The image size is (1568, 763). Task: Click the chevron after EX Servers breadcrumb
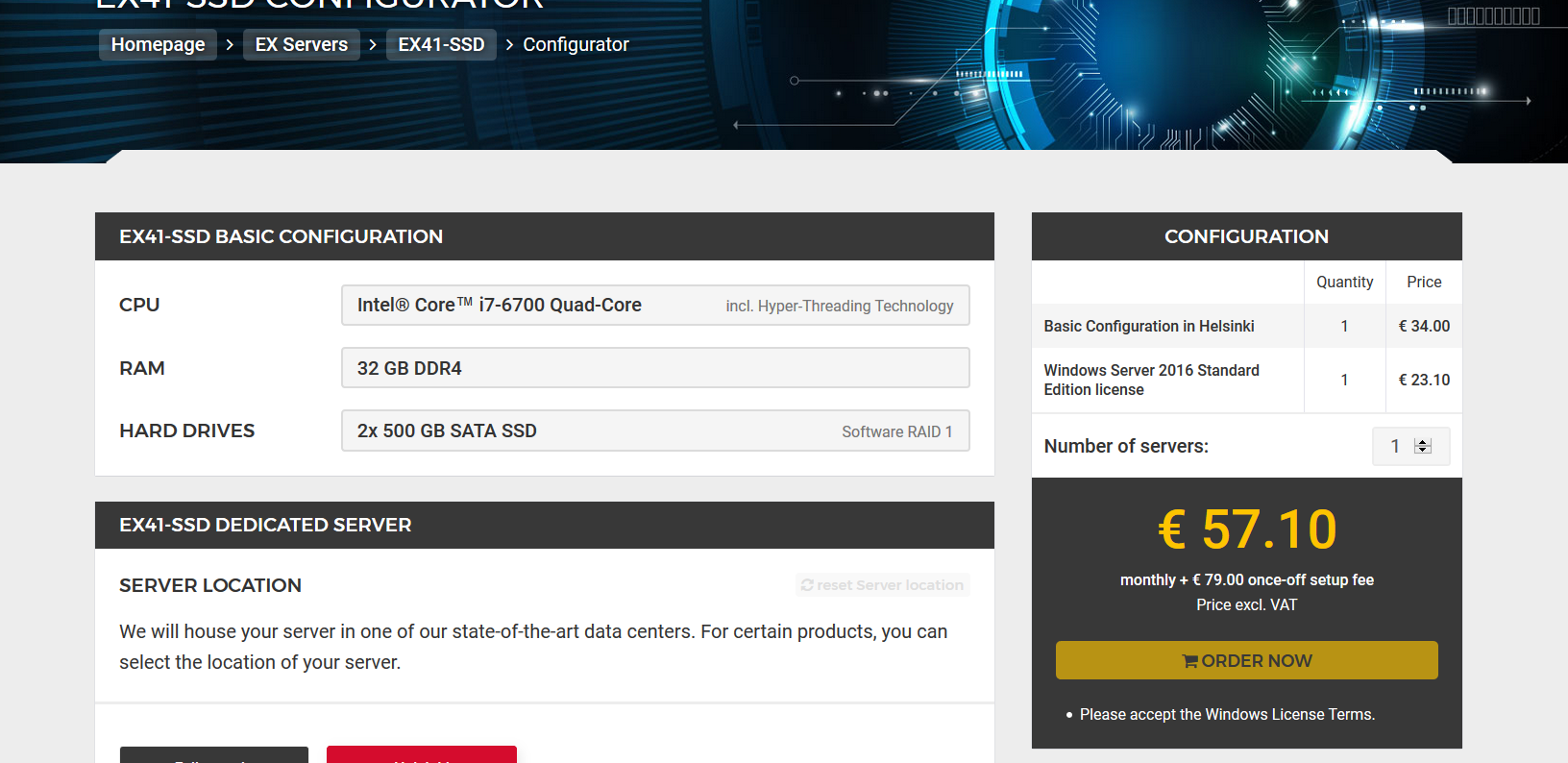click(373, 44)
